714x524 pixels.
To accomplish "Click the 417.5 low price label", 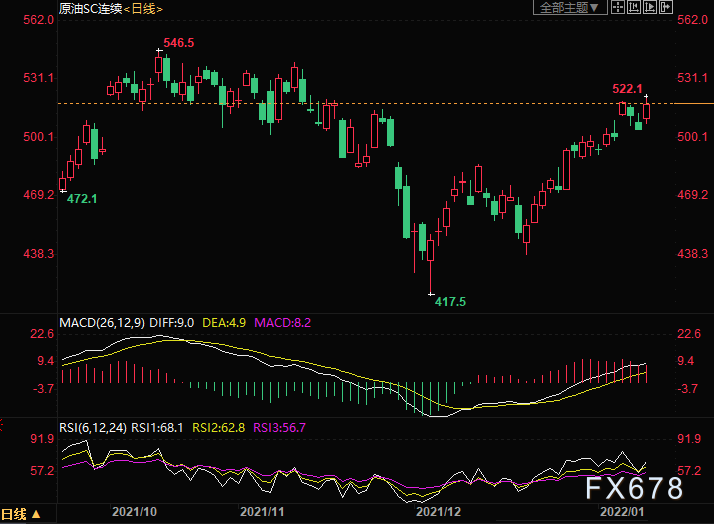I will point(450,301).
